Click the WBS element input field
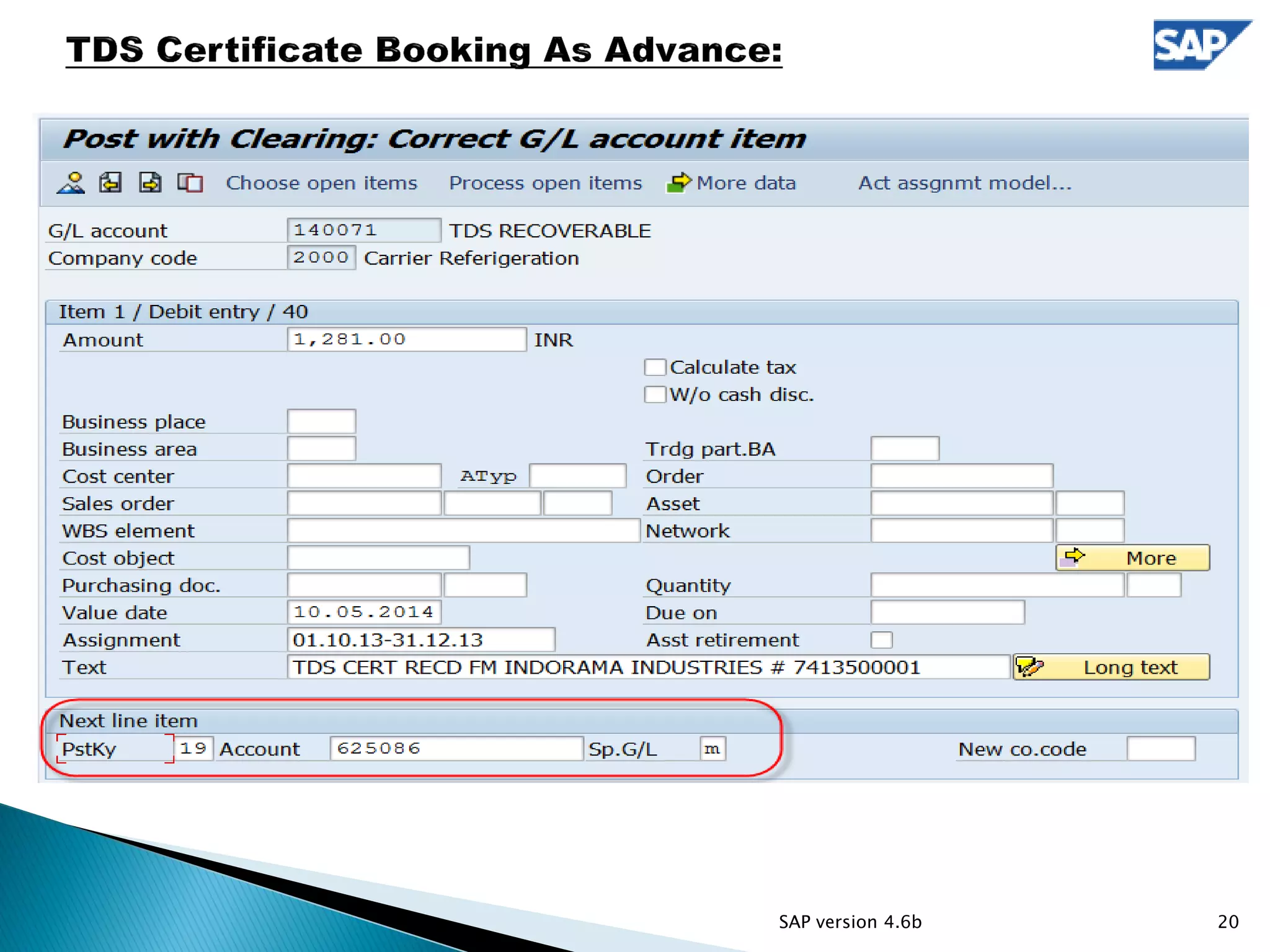1270x952 pixels. [463, 531]
